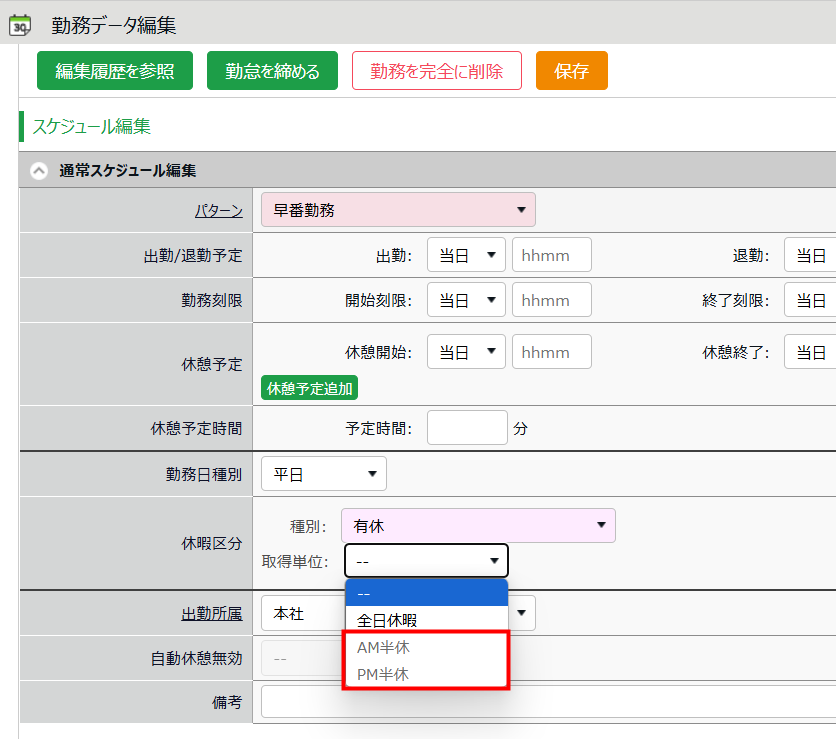836x739 pixels.
Task: Open the 開始刻限 day dropdown
Action: tap(466, 300)
